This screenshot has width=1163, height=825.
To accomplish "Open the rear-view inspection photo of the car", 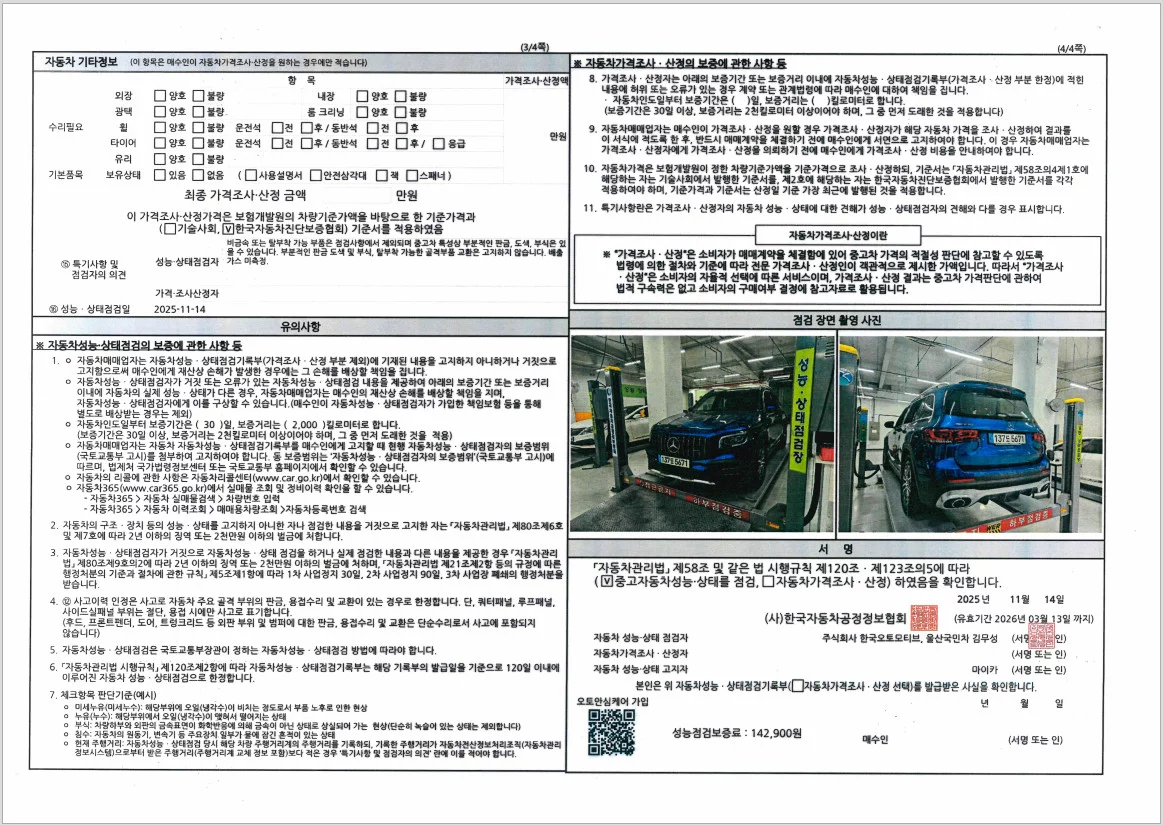I will (970, 432).
